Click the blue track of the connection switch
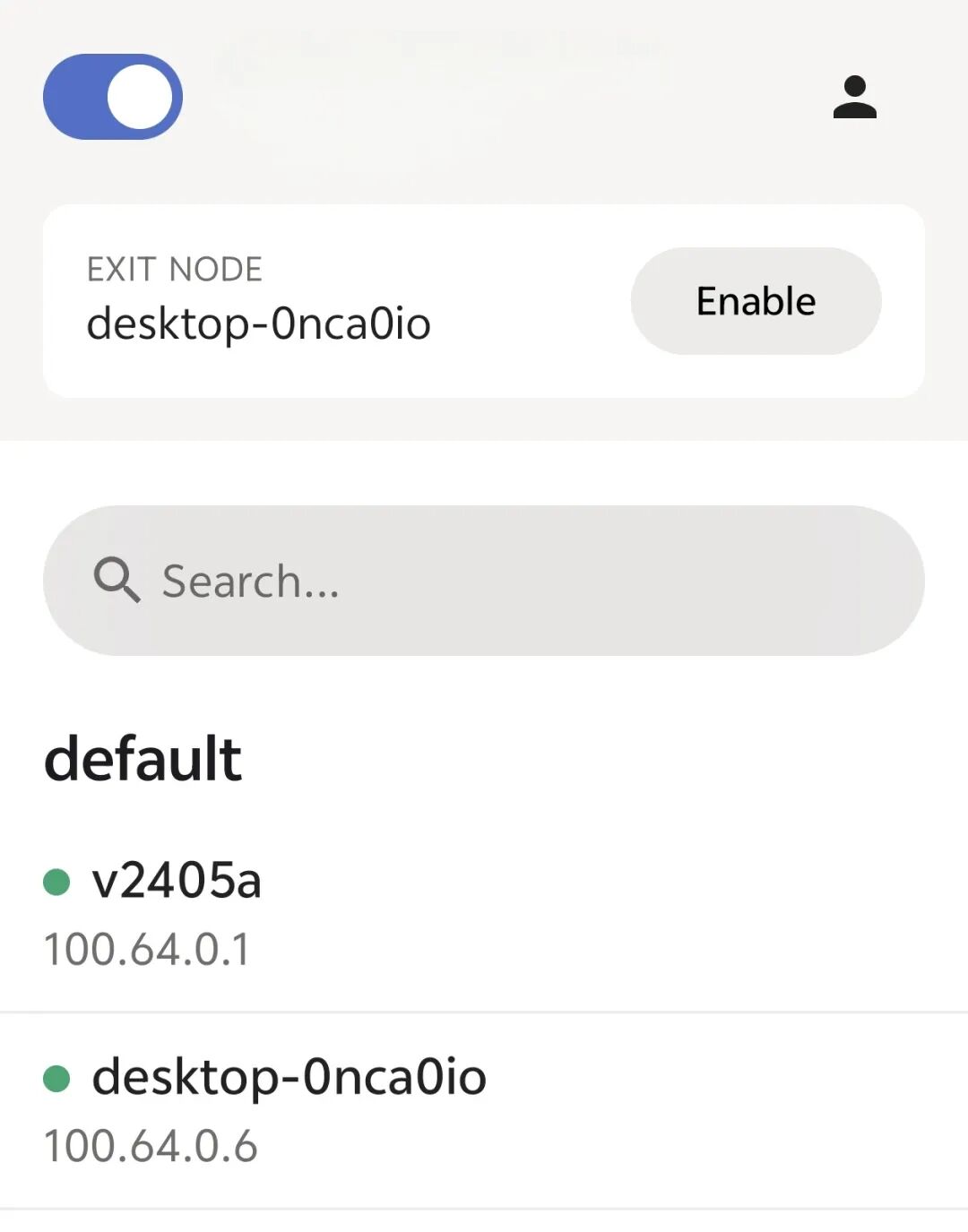Image resolution: width=968 pixels, height=1232 pixels. (x=73, y=97)
